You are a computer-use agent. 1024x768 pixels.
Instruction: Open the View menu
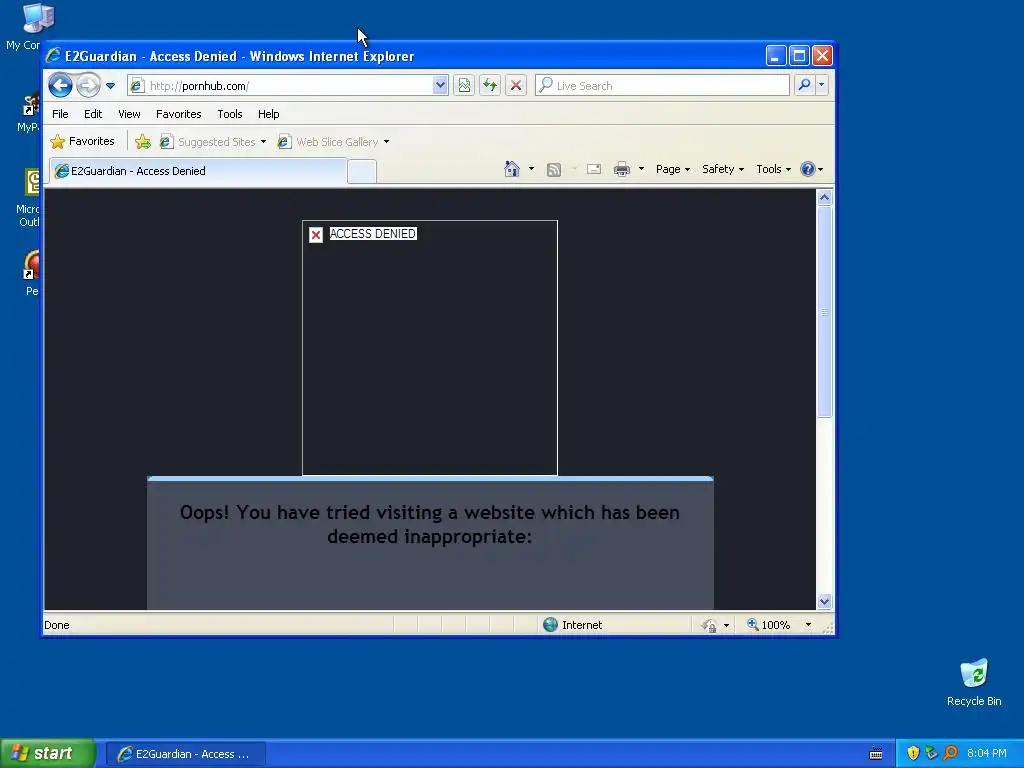[x=129, y=114]
